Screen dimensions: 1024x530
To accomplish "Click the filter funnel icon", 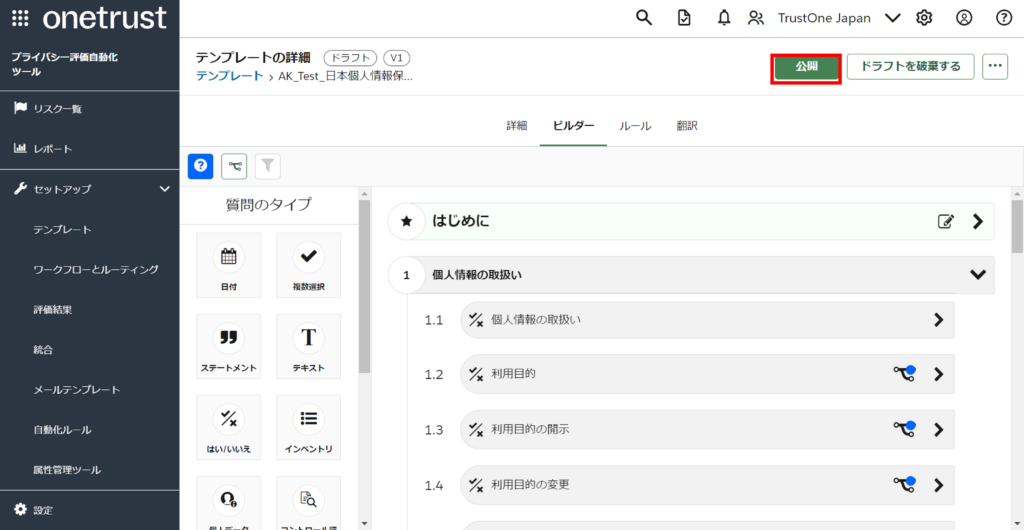I will 268,166.
